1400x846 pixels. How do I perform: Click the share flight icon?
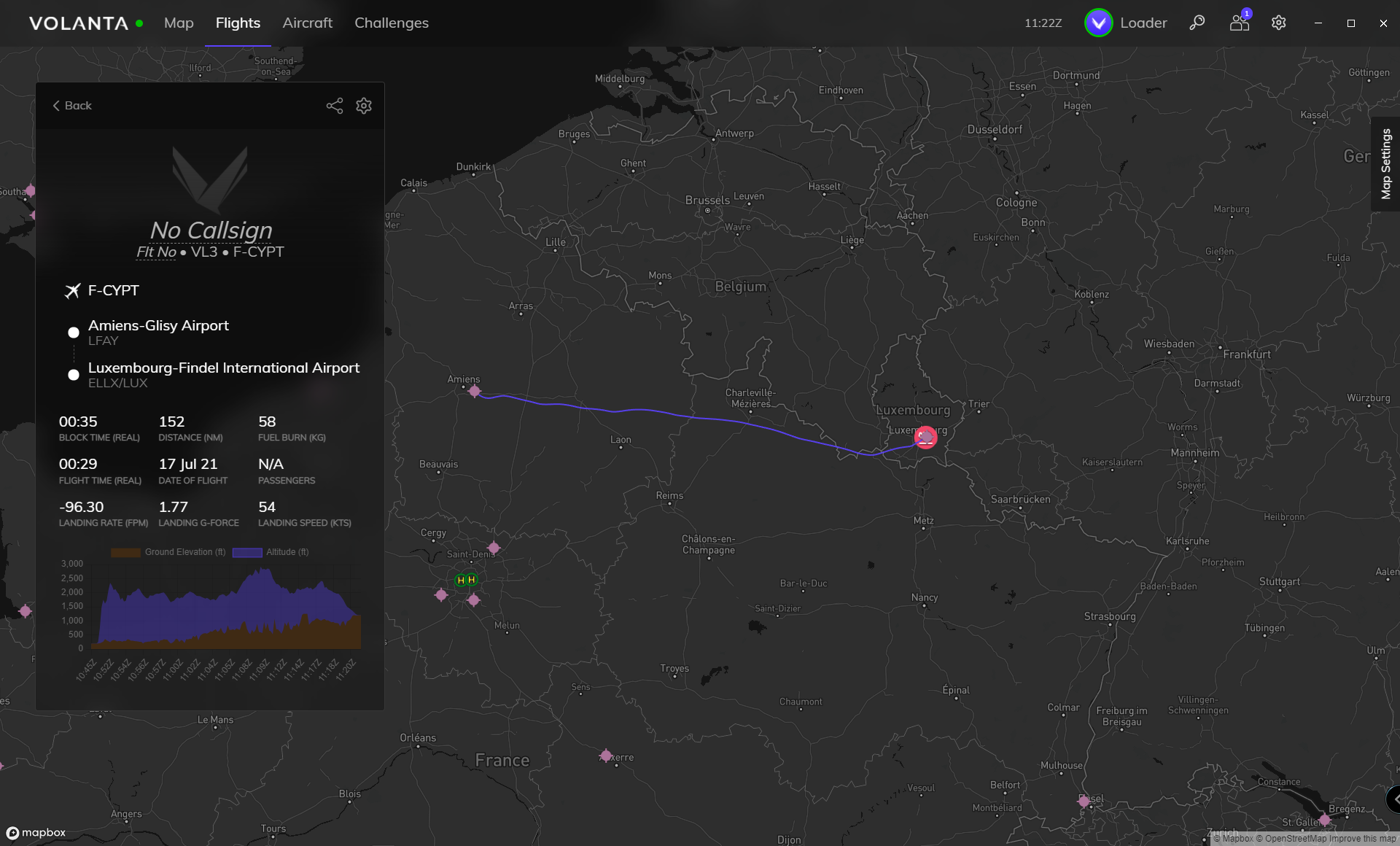point(334,106)
